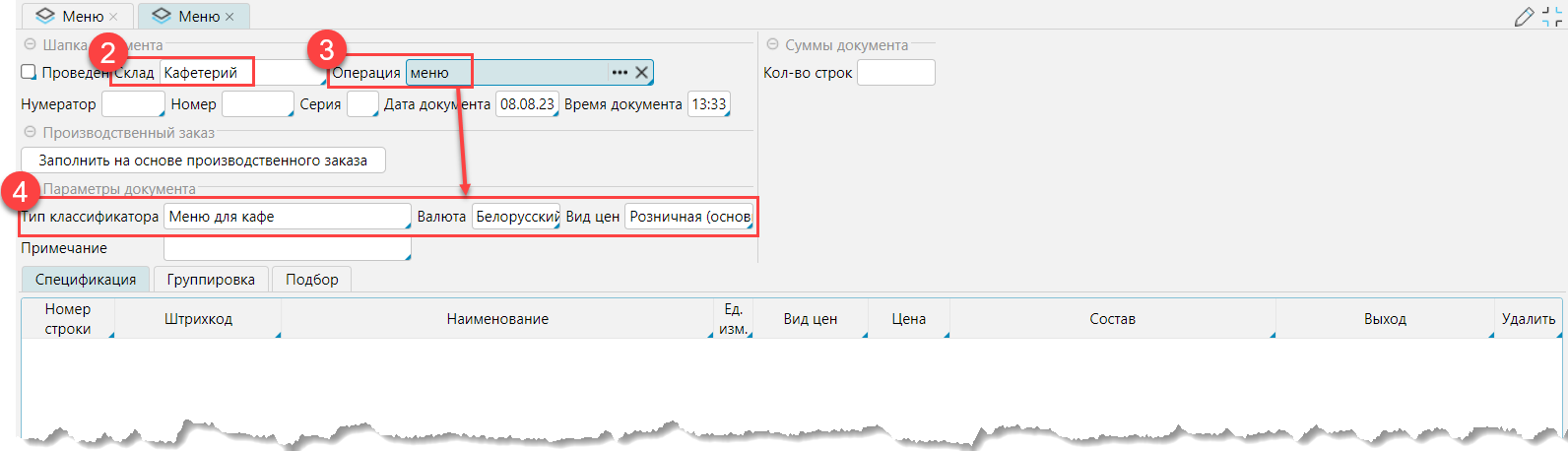Viewport: 1568px width, 451px height.
Task: Open Операция selection with three-dots icon
Action: (x=620, y=73)
